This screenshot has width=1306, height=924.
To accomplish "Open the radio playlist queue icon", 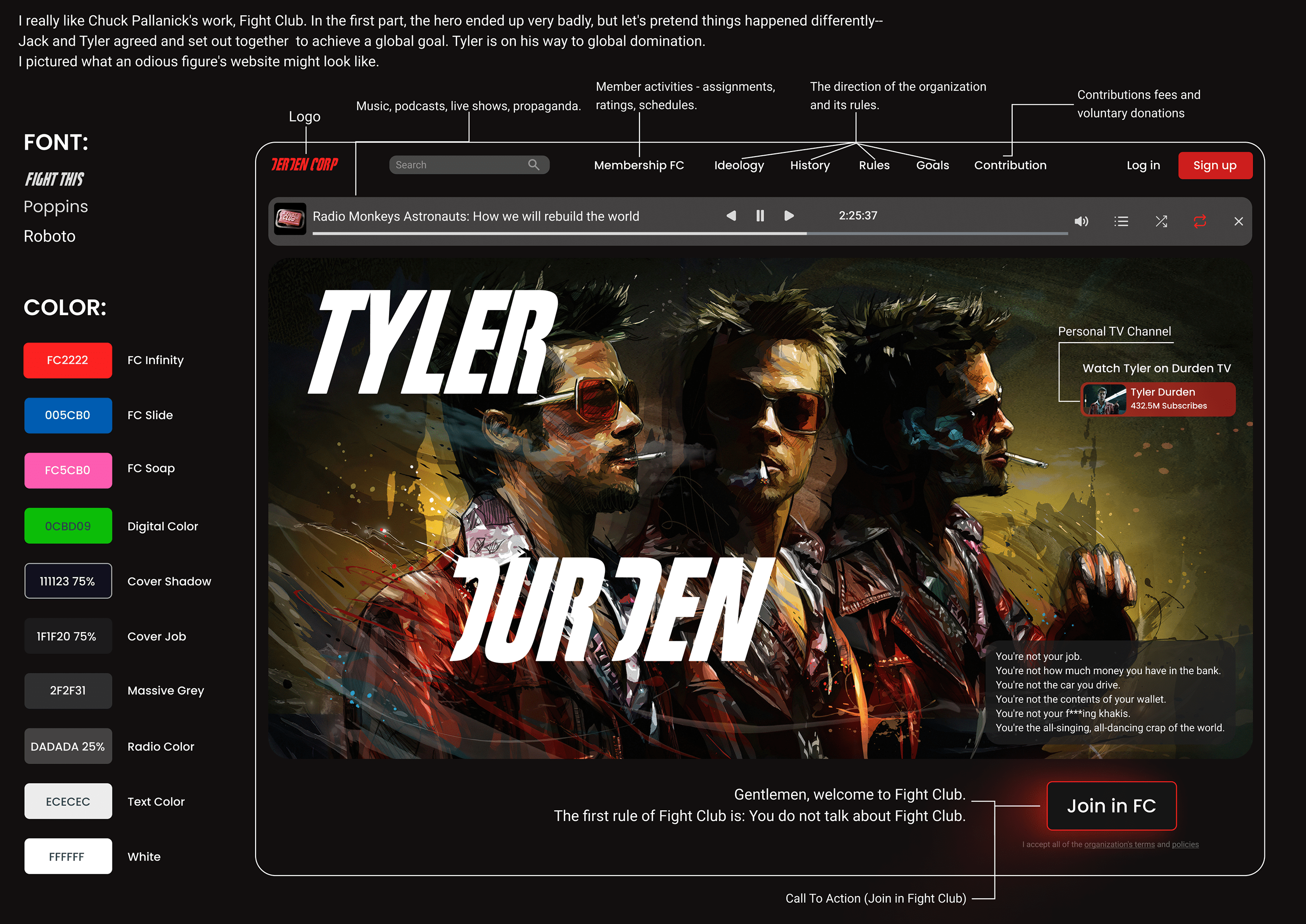I will pos(1120,221).
